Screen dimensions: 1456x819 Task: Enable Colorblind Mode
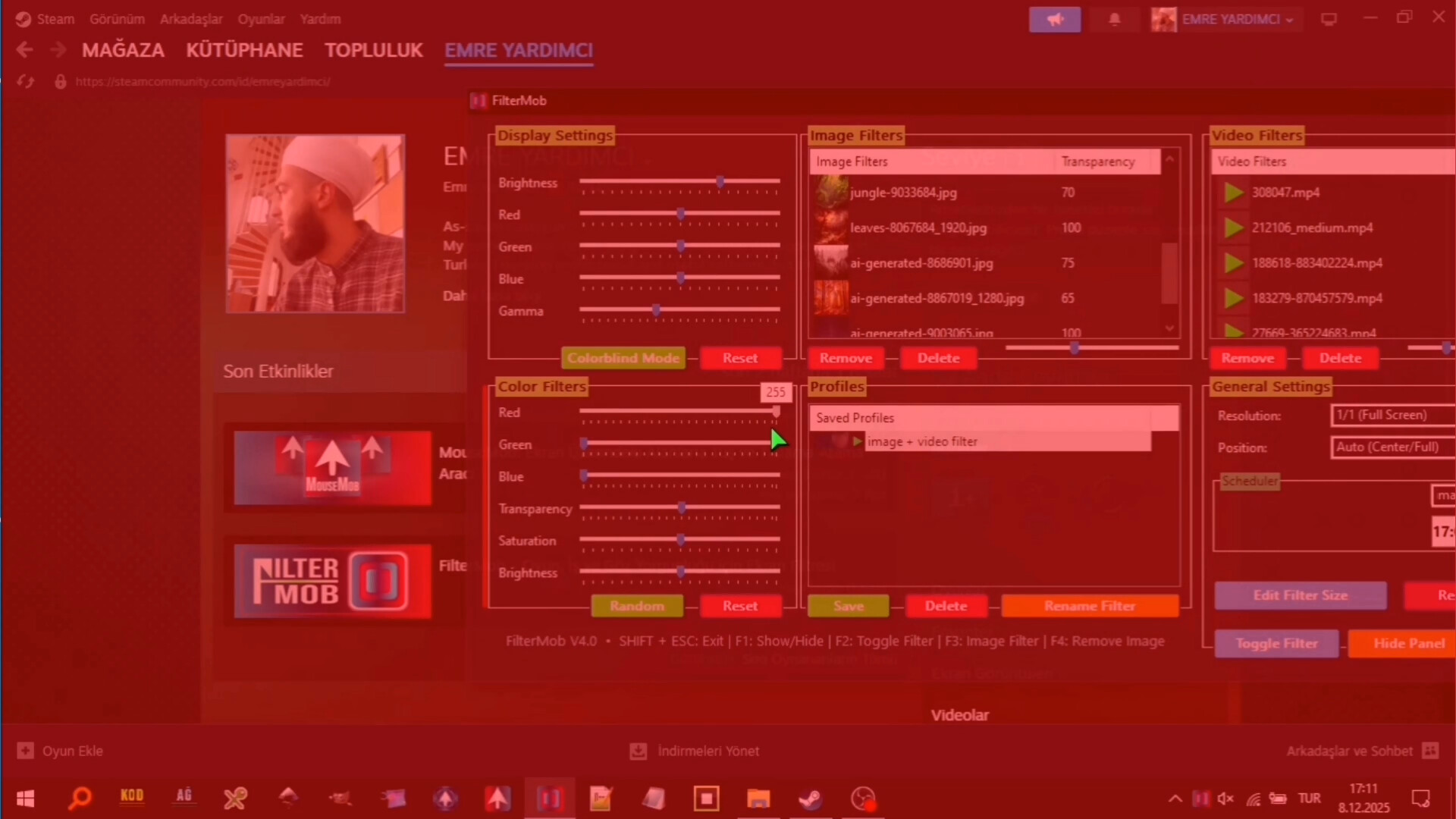[623, 358]
